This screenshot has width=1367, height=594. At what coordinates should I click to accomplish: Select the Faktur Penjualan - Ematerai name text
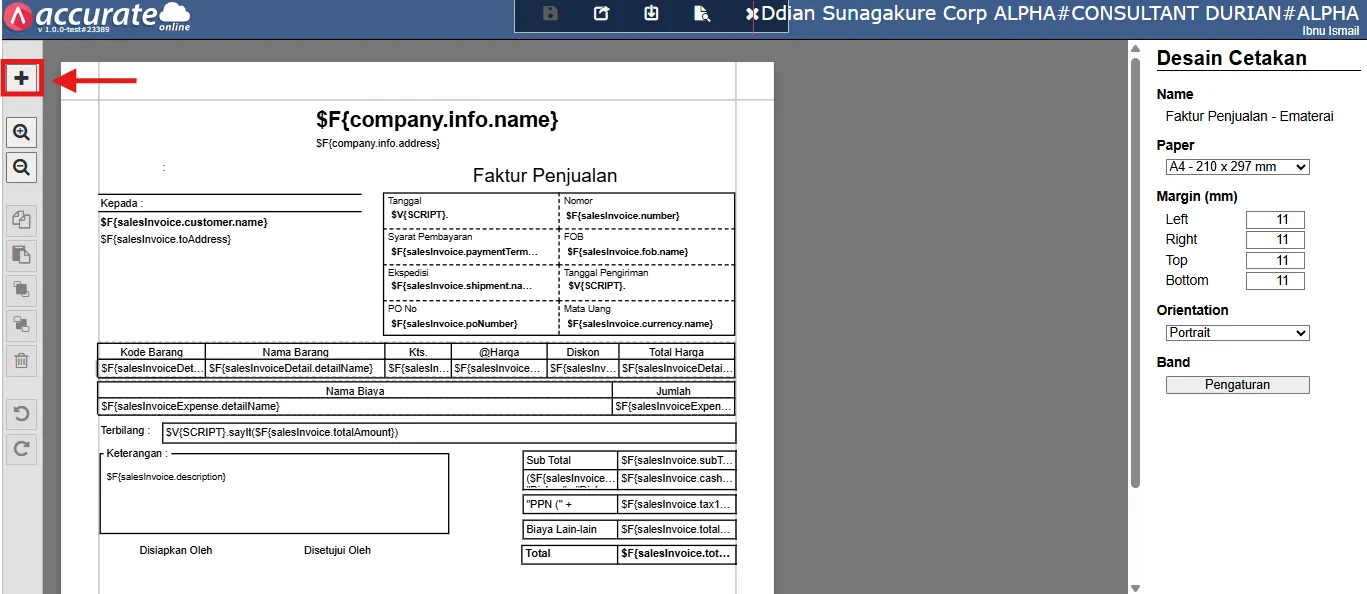(x=1249, y=116)
